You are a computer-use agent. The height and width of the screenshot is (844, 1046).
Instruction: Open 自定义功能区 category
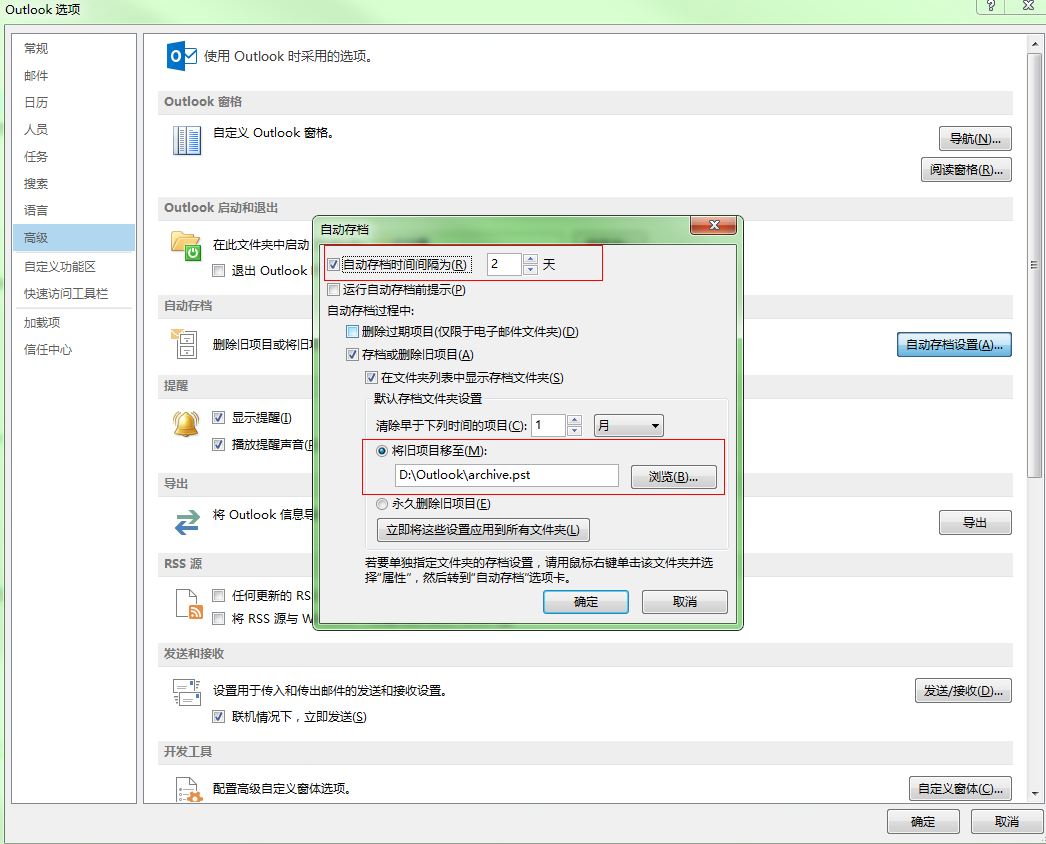[x=73, y=266]
